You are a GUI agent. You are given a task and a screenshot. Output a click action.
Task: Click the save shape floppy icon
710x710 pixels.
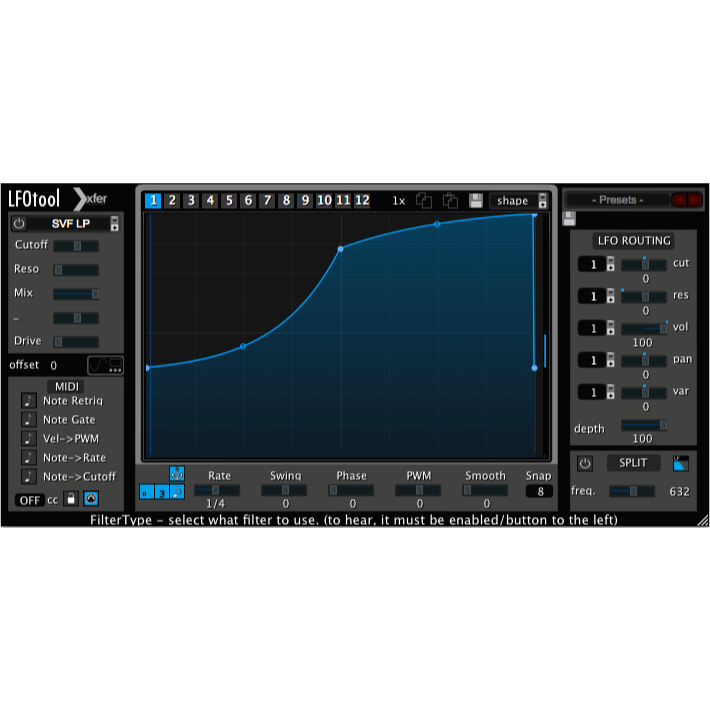[477, 200]
